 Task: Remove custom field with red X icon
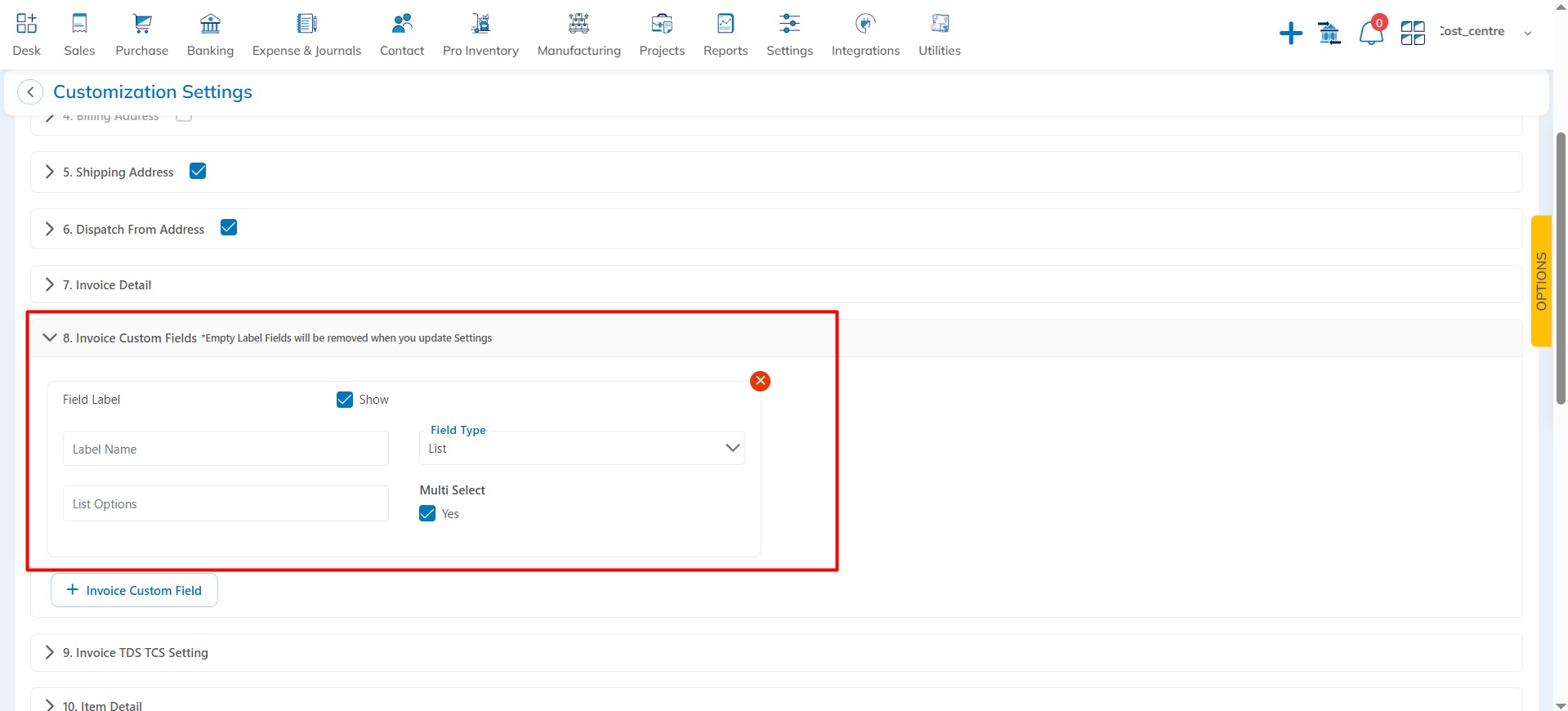pos(760,381)
